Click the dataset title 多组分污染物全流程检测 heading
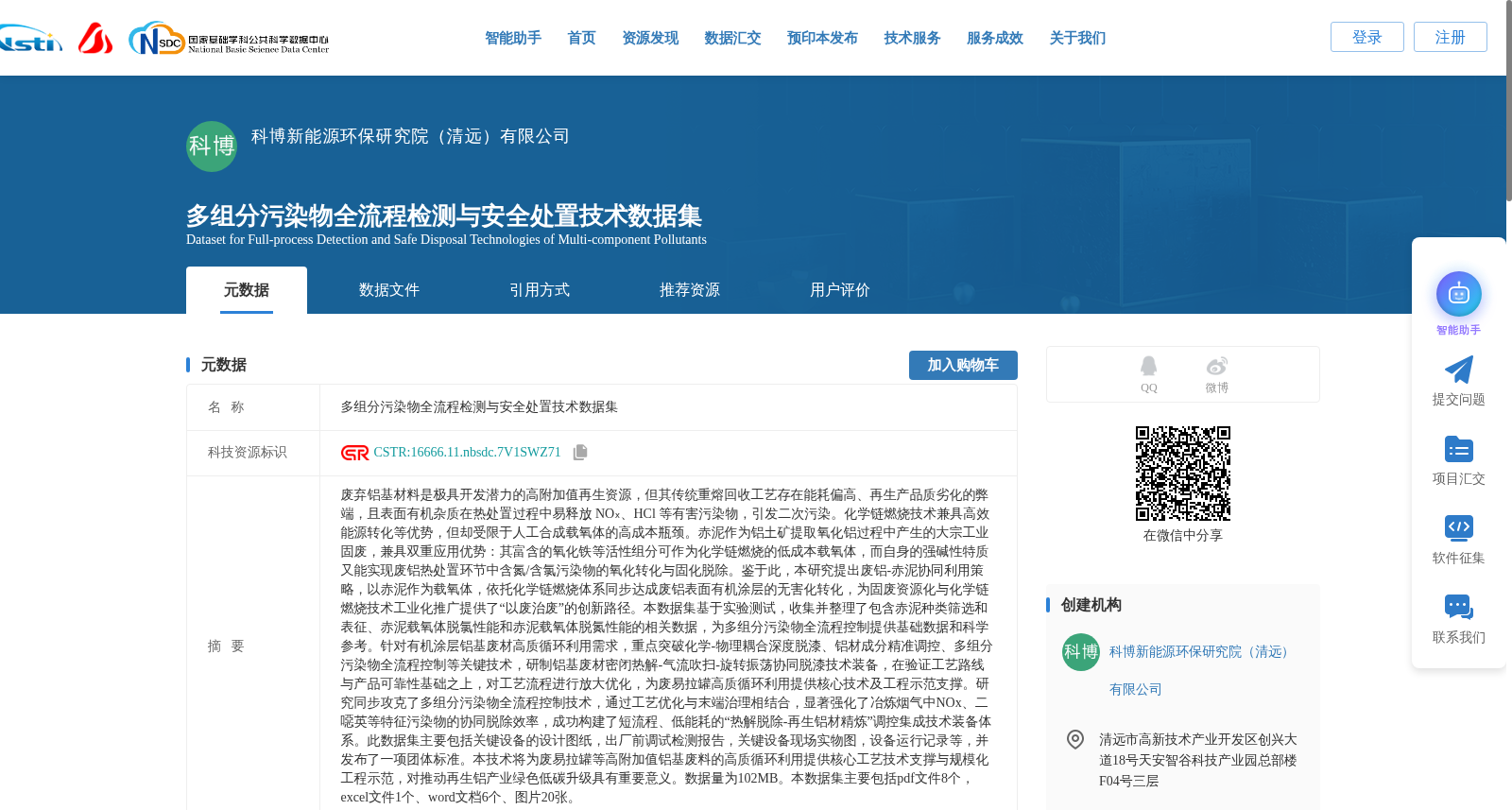Viewport: 1512px width, 810px height. (444, 215)
